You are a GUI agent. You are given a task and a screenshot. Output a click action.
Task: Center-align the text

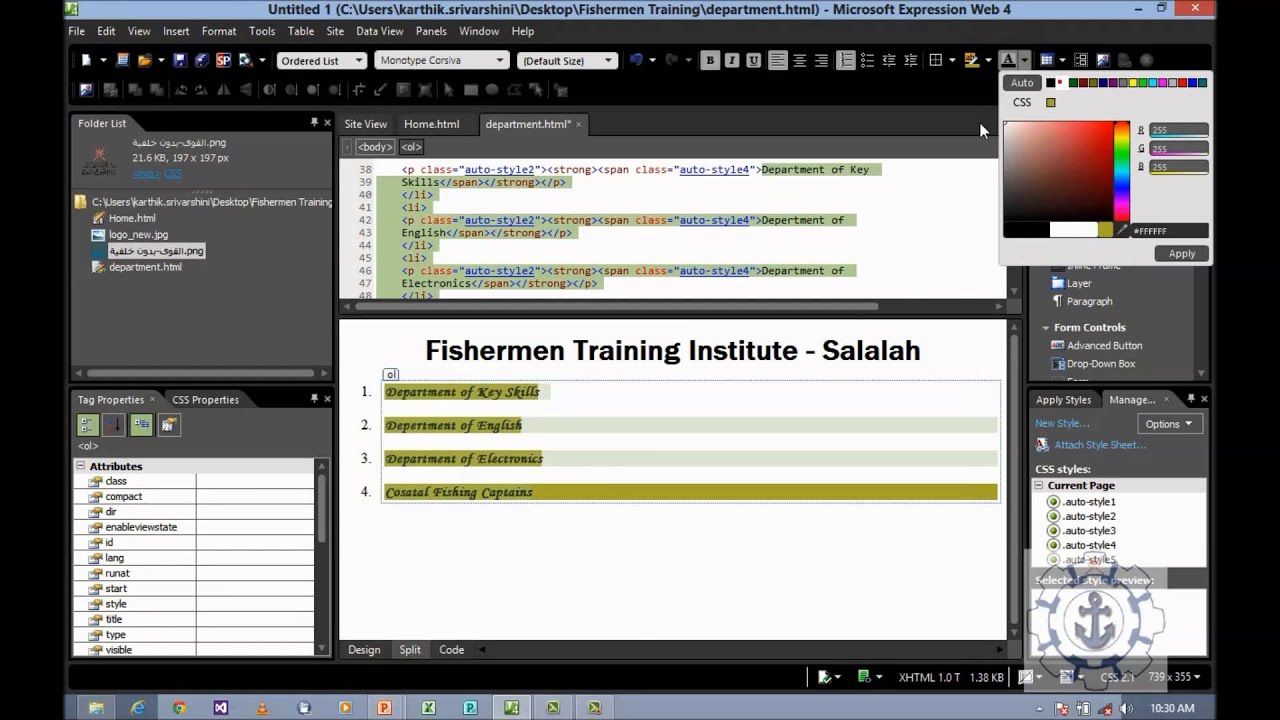[x=799, y=60]
